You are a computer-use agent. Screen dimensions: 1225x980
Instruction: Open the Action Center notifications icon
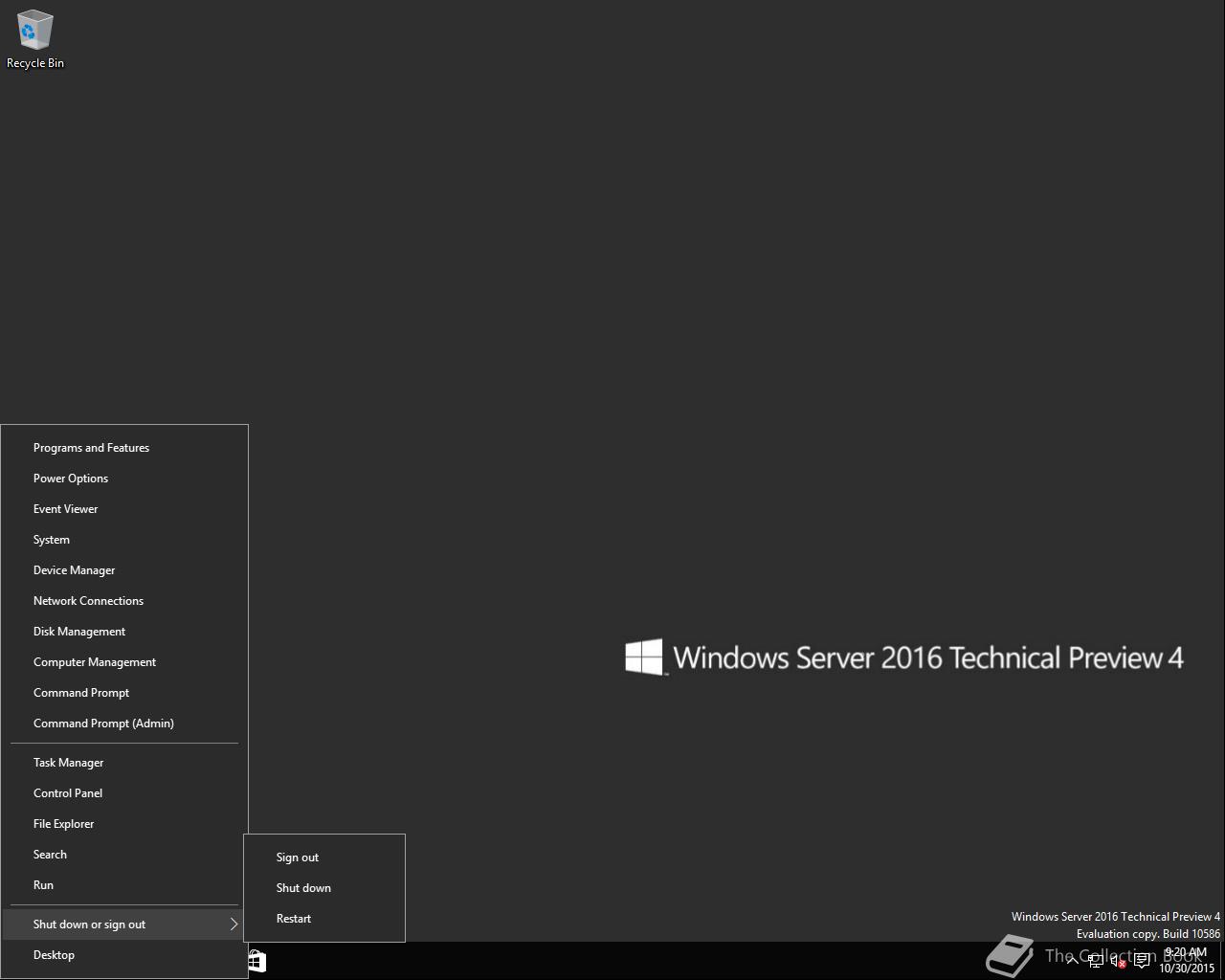(x=1142, y=961)
